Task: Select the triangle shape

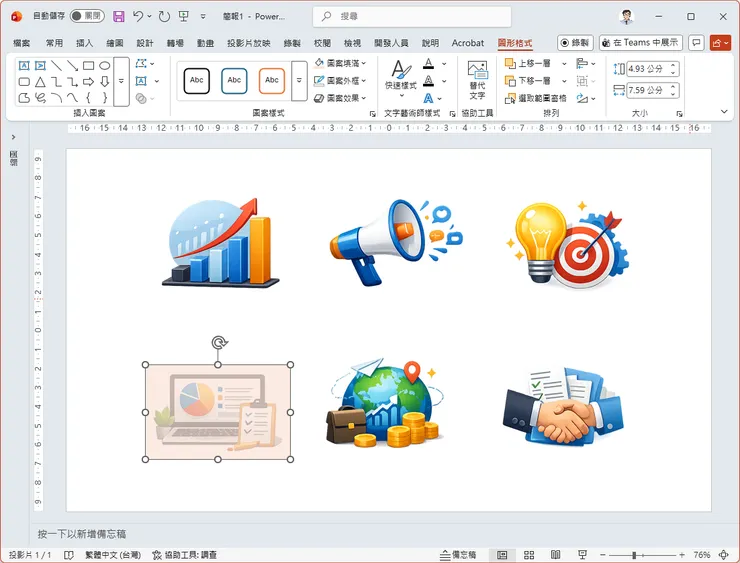Action: 40,82
